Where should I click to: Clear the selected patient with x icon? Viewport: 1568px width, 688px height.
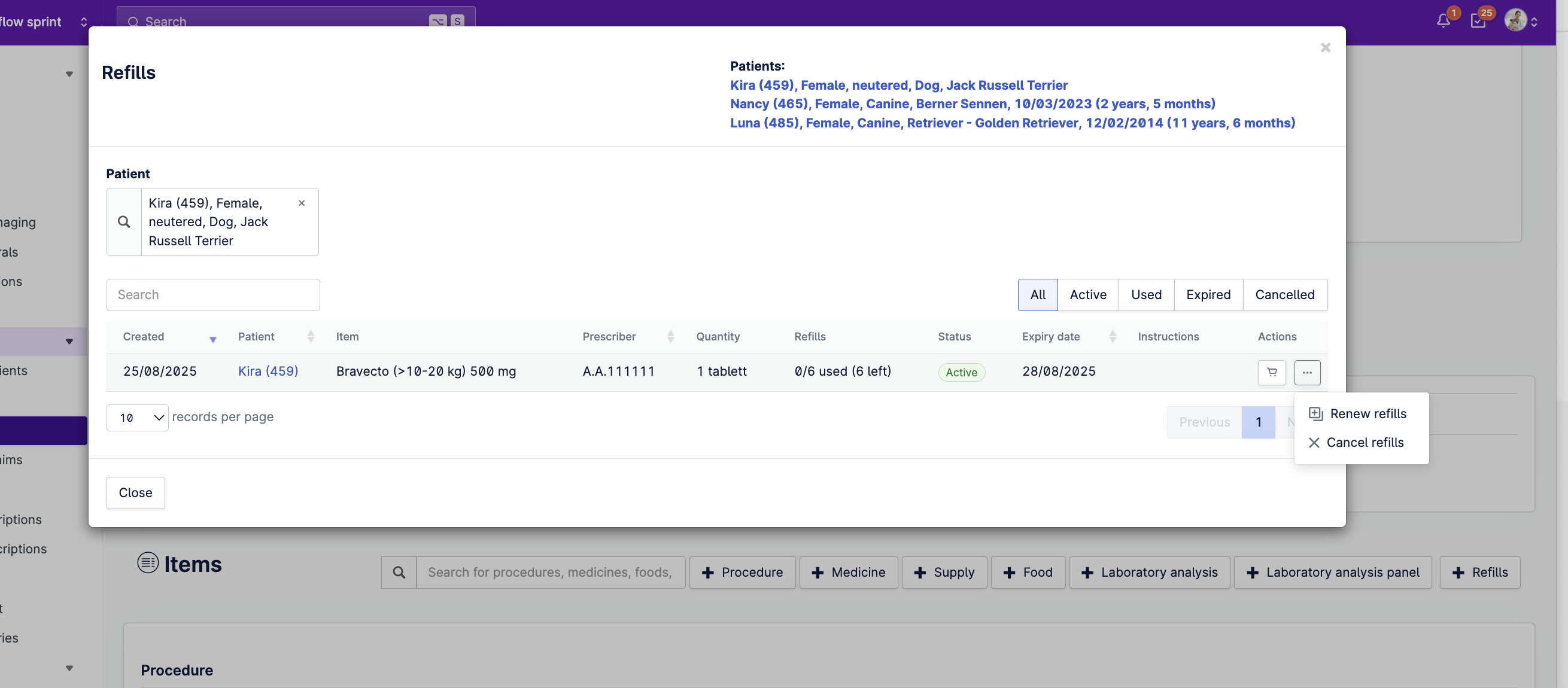301,203
